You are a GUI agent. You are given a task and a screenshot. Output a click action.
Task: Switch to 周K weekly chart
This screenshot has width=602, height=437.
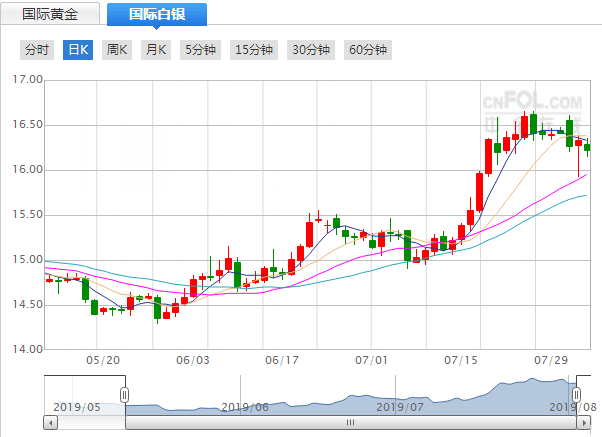[x=117, y=50]
